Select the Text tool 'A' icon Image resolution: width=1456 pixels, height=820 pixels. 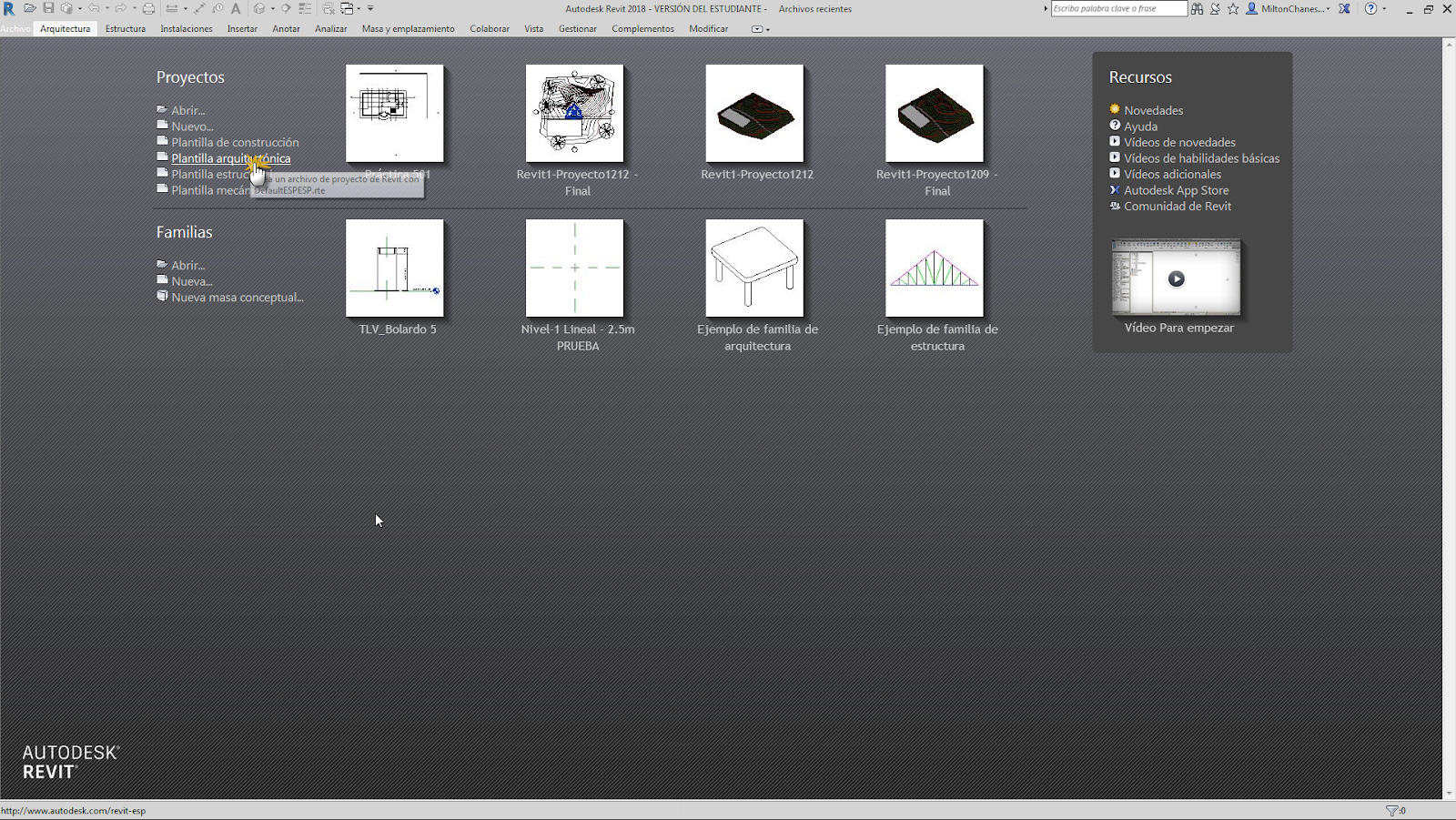[236, 8]
